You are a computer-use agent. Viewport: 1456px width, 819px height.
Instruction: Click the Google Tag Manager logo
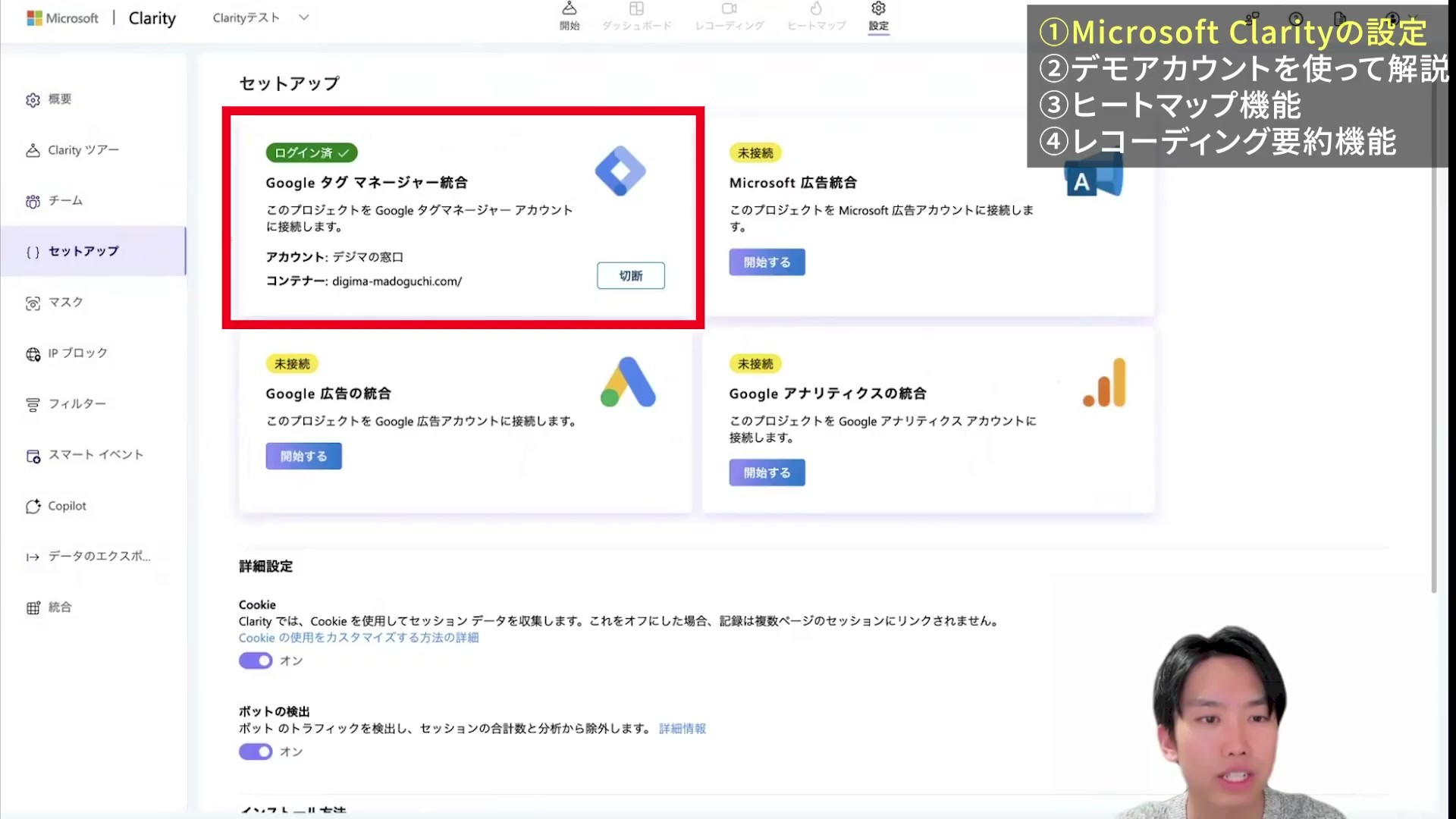click(x=620, y=171)
